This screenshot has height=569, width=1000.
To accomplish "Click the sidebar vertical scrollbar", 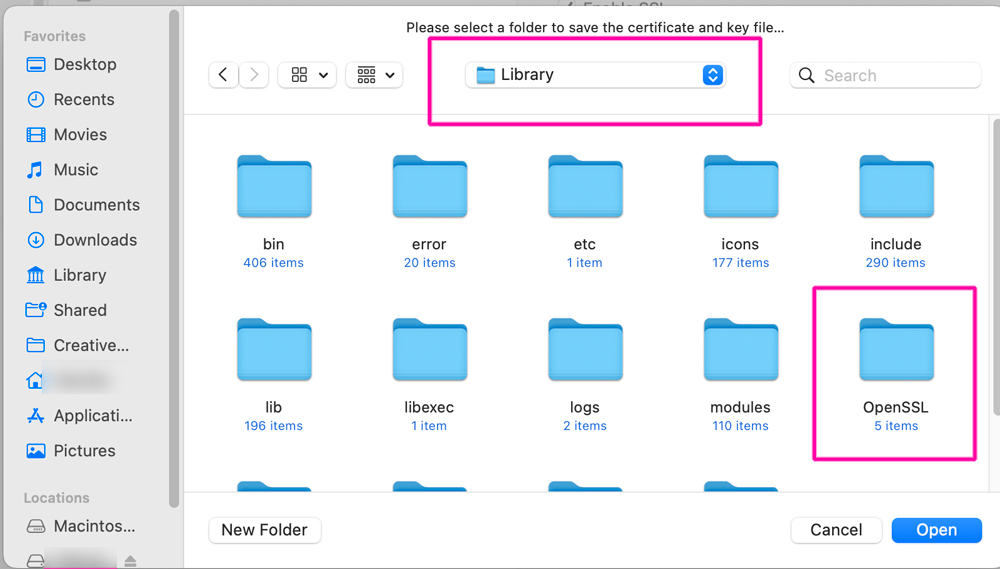I will coord(174,250).
